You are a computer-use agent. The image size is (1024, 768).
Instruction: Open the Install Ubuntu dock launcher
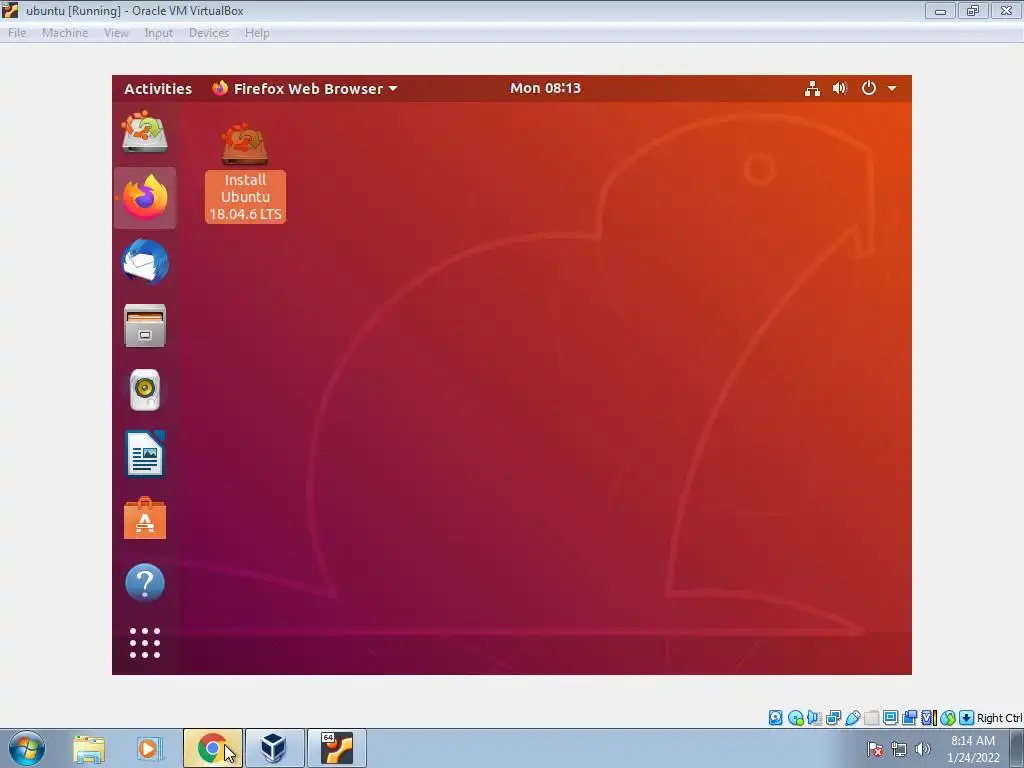pyautogui.click(x=145, y=132)
